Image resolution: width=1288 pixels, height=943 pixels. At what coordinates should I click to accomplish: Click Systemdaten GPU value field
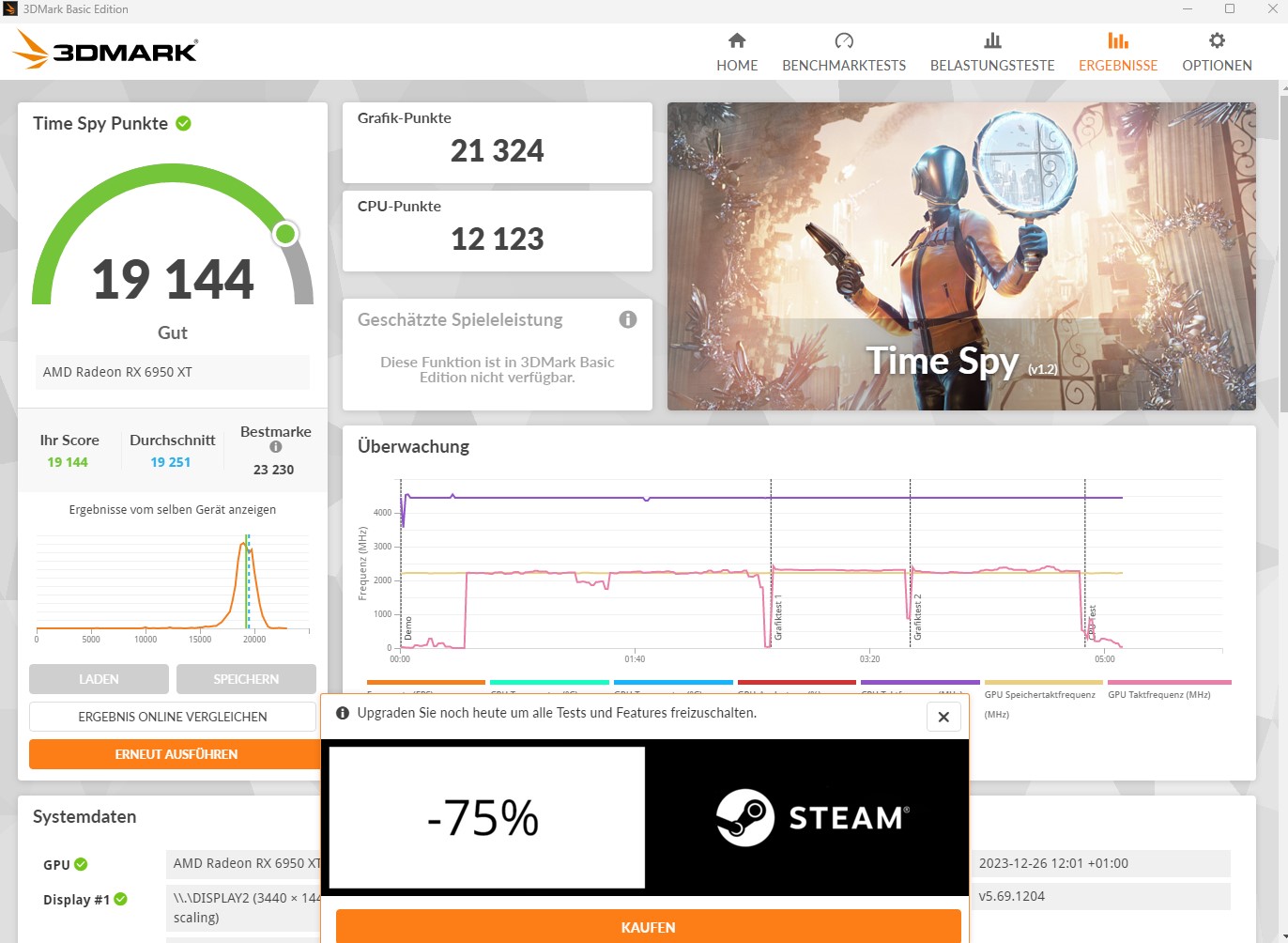[243, 863]
